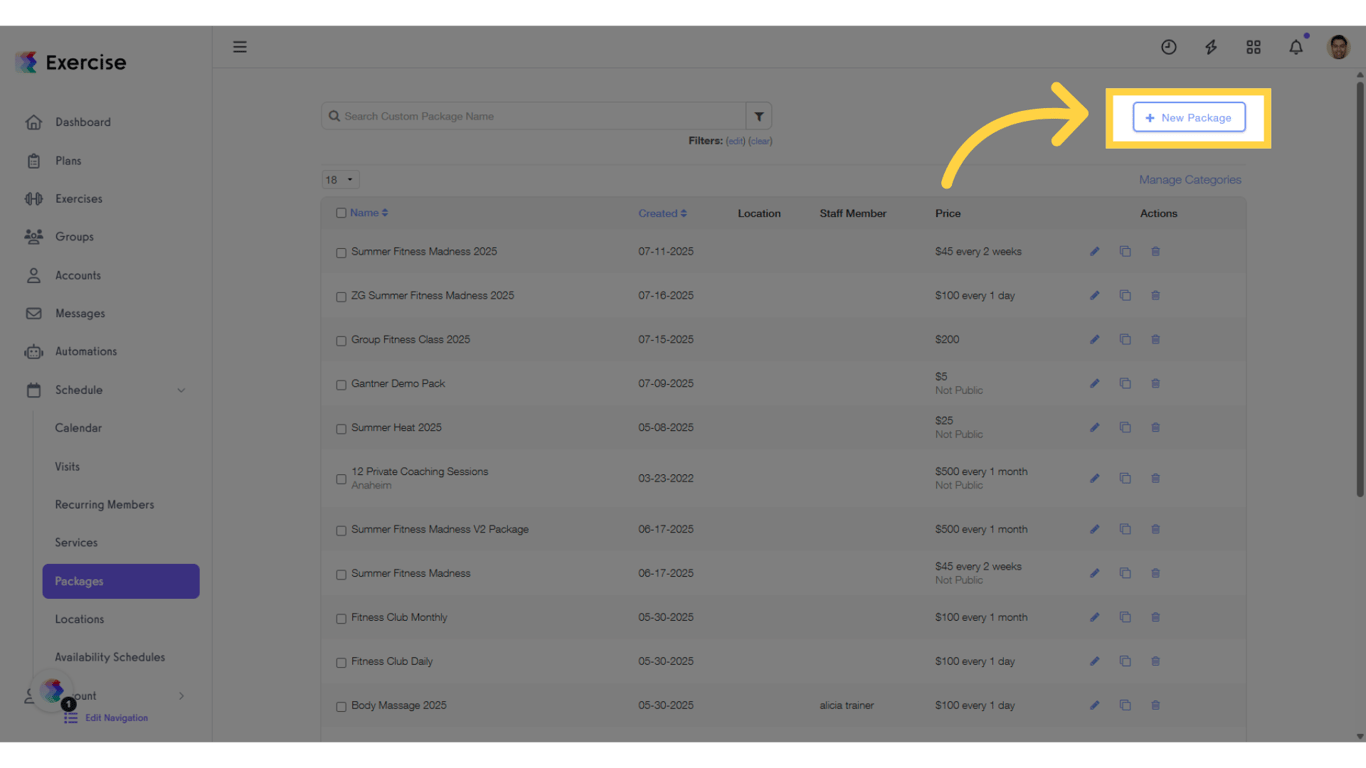Click the clock history icon in the header
1366x768 pixels.
(1168, 46)
